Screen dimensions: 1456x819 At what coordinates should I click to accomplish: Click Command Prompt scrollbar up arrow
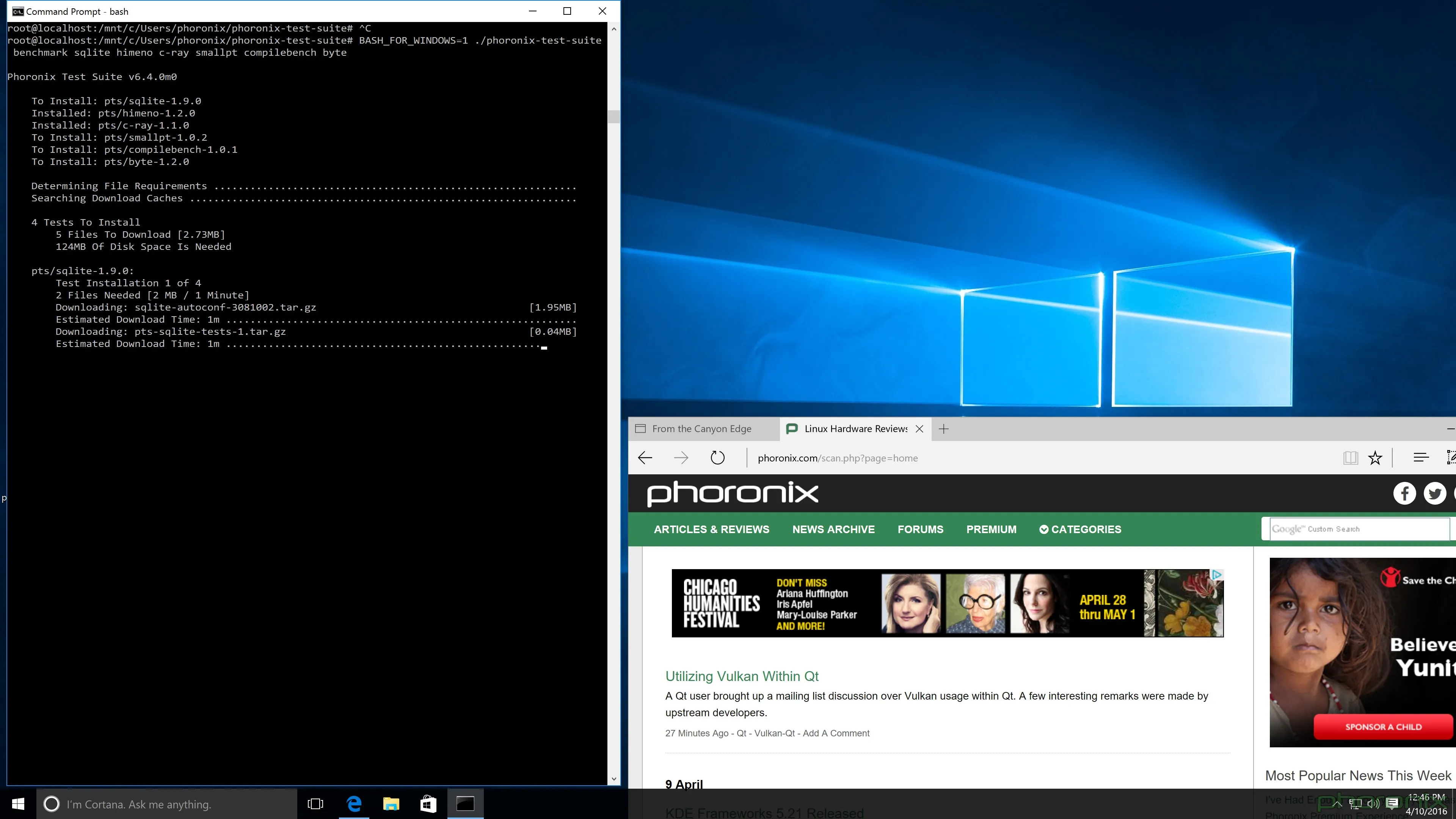614,29
